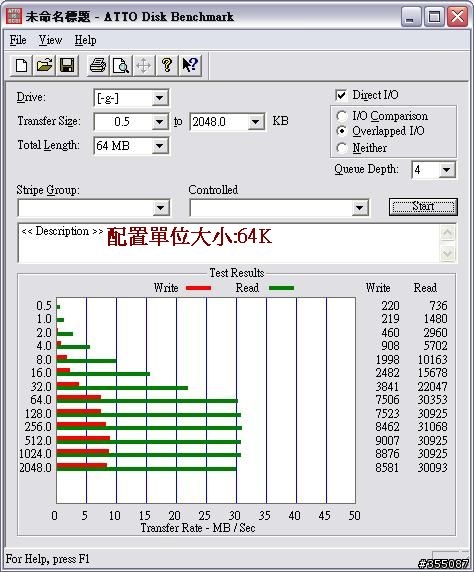The image size is (474, 572).
Task: Select the Overlapped I/O radio button
Action: (342, 131)
